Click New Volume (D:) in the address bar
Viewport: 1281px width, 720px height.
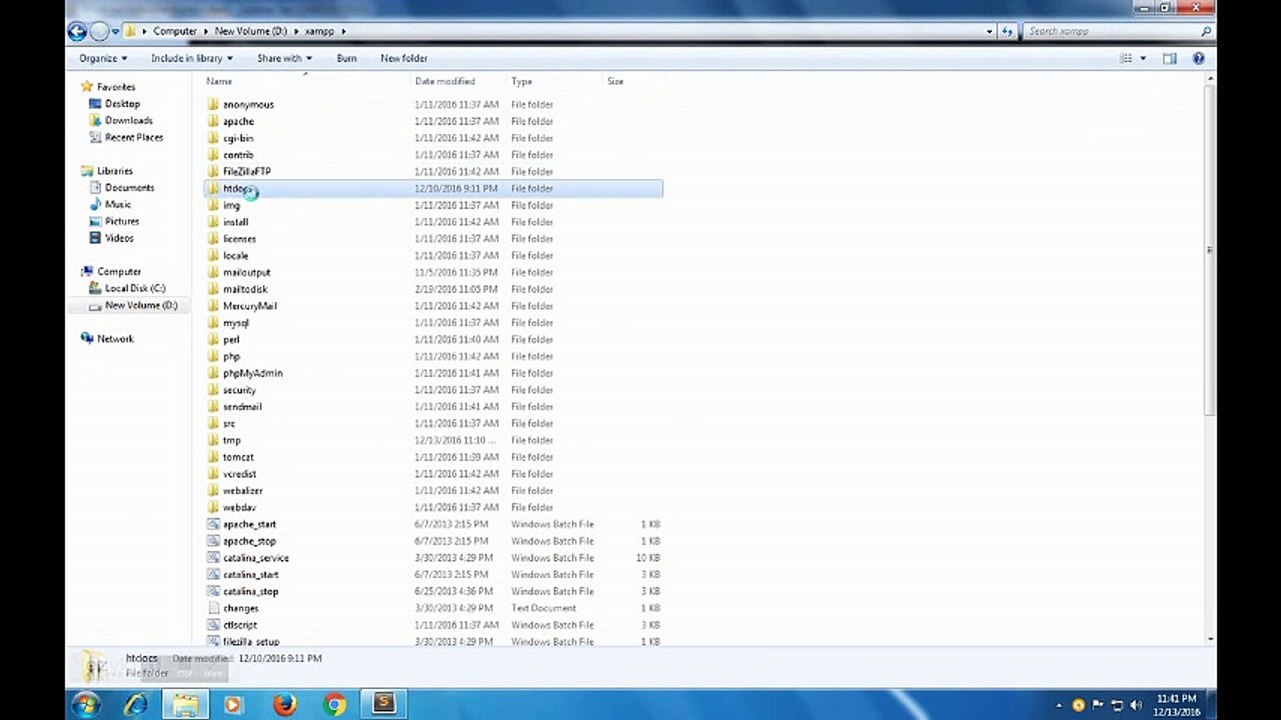(251, 31)
